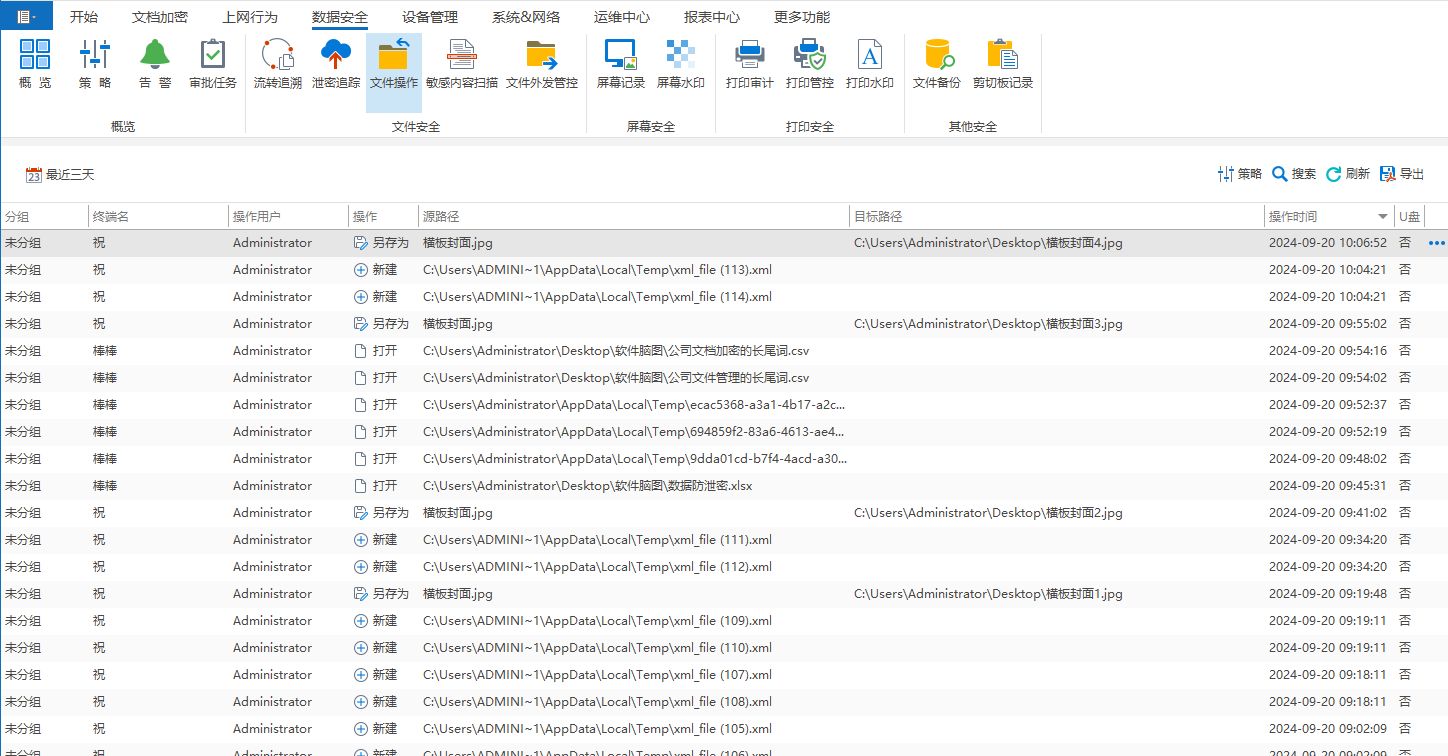Sort by the 终端名 column header

(x=158, y=216)
